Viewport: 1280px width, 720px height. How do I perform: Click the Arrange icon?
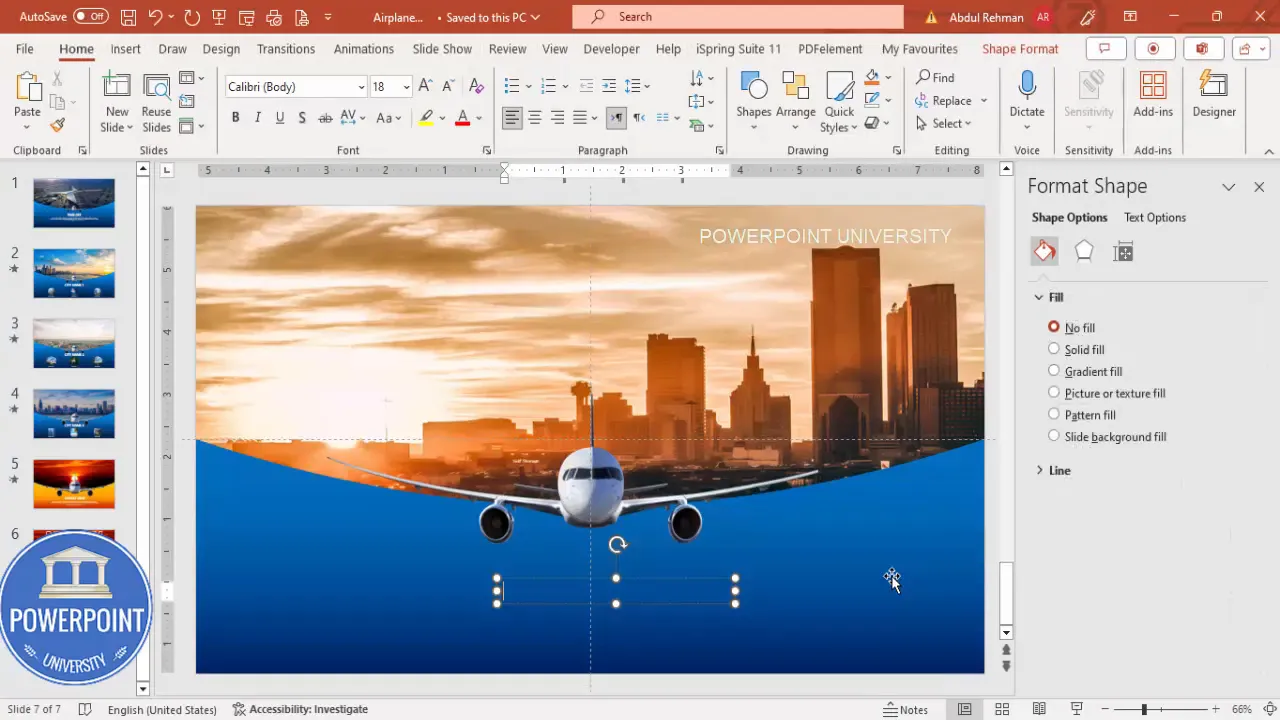pos(795,95)
